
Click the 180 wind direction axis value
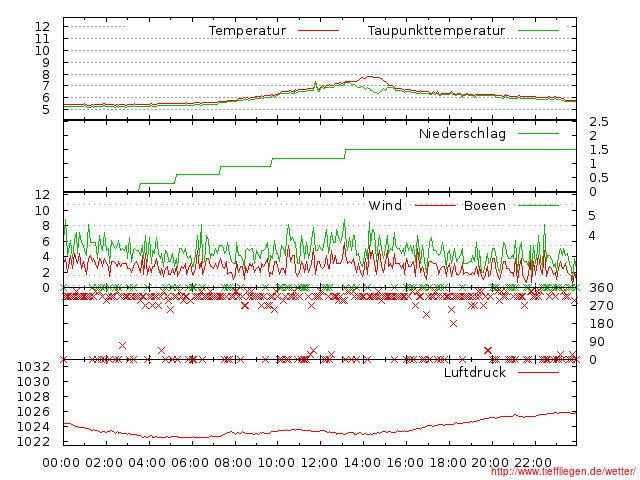pyautogui.click(x=601, y=324)
